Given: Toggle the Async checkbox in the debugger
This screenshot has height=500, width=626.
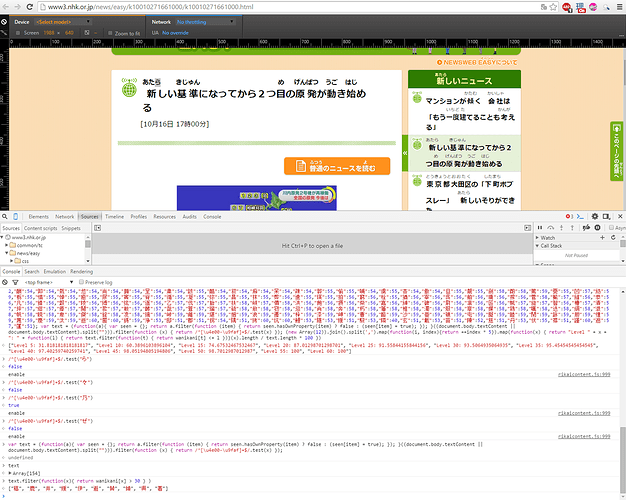Looking at the screenshot, I should (x=611, y=228).
